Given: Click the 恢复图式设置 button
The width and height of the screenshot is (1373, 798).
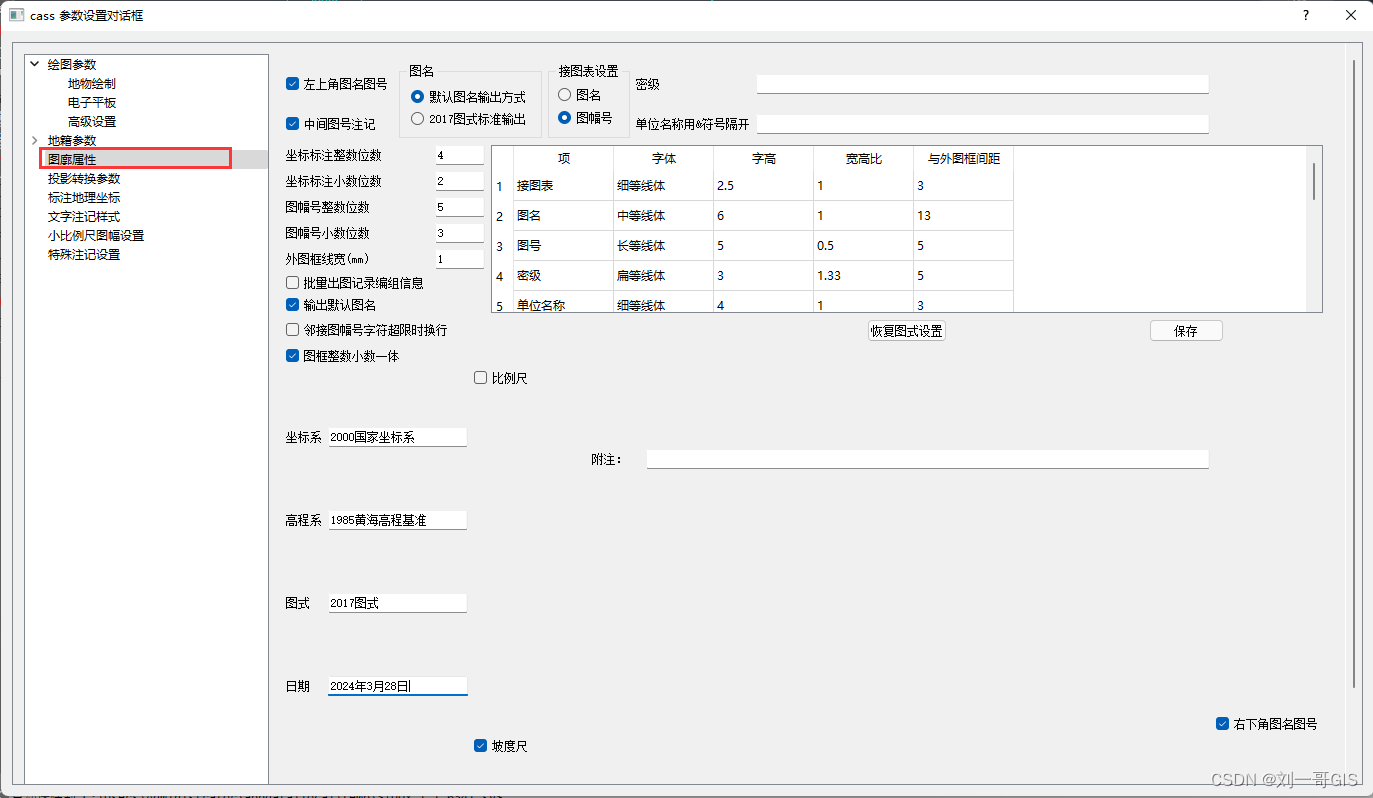Looking at the screenshot, I should (x=906, y=330).
